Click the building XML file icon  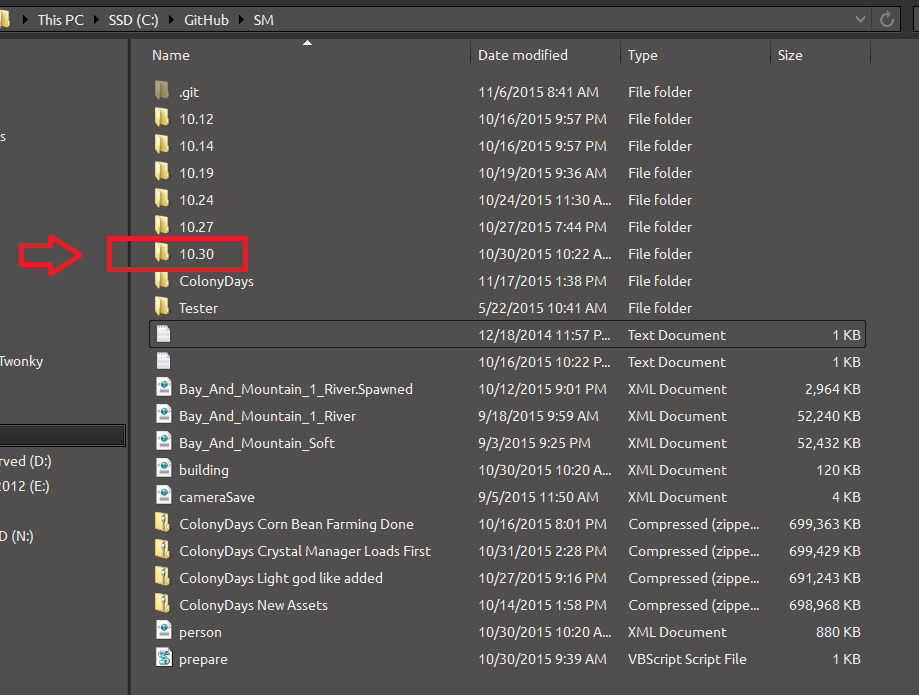point(164,468)
